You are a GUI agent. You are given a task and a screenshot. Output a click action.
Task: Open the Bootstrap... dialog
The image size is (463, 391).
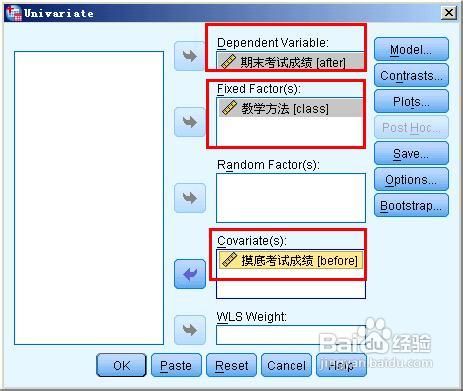(411, 205)
